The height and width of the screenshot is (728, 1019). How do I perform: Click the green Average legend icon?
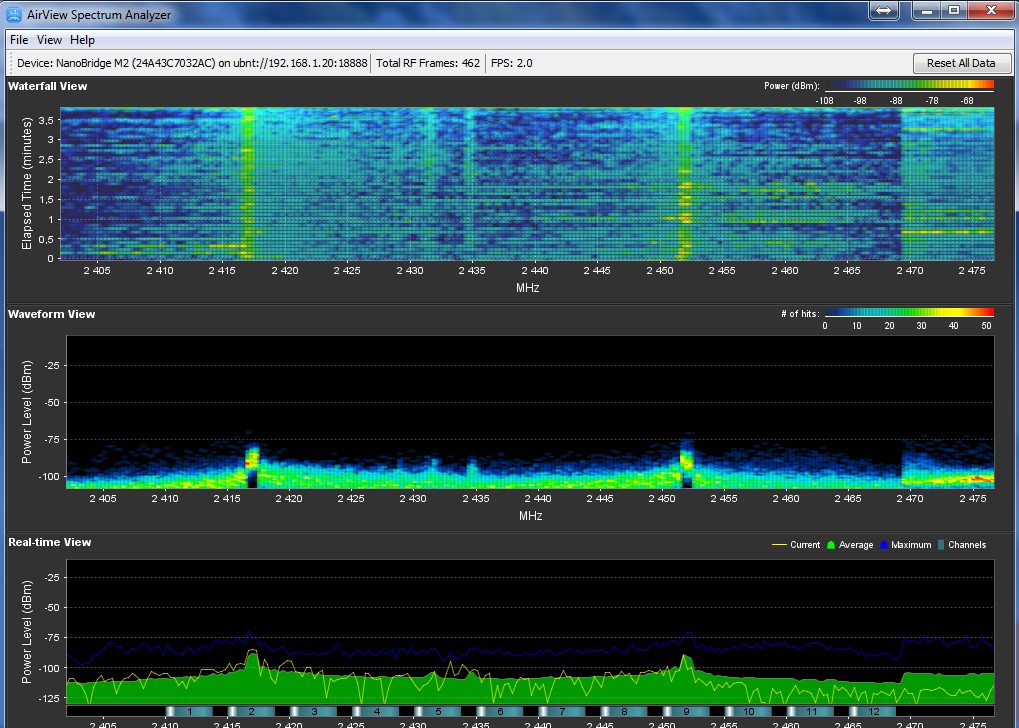(830, 545)
